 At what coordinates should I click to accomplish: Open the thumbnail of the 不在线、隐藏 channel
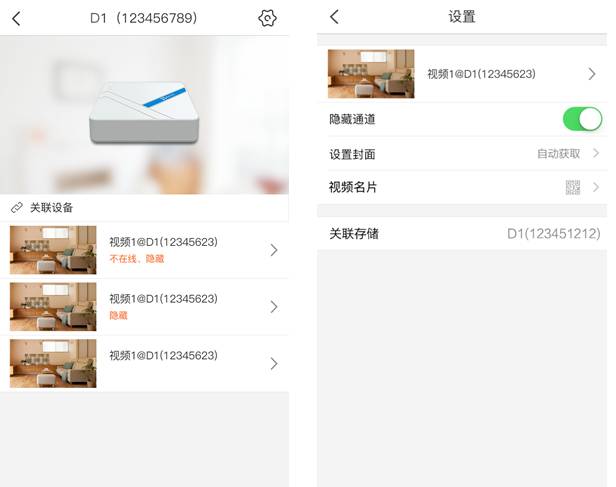(x=53, y=250)
